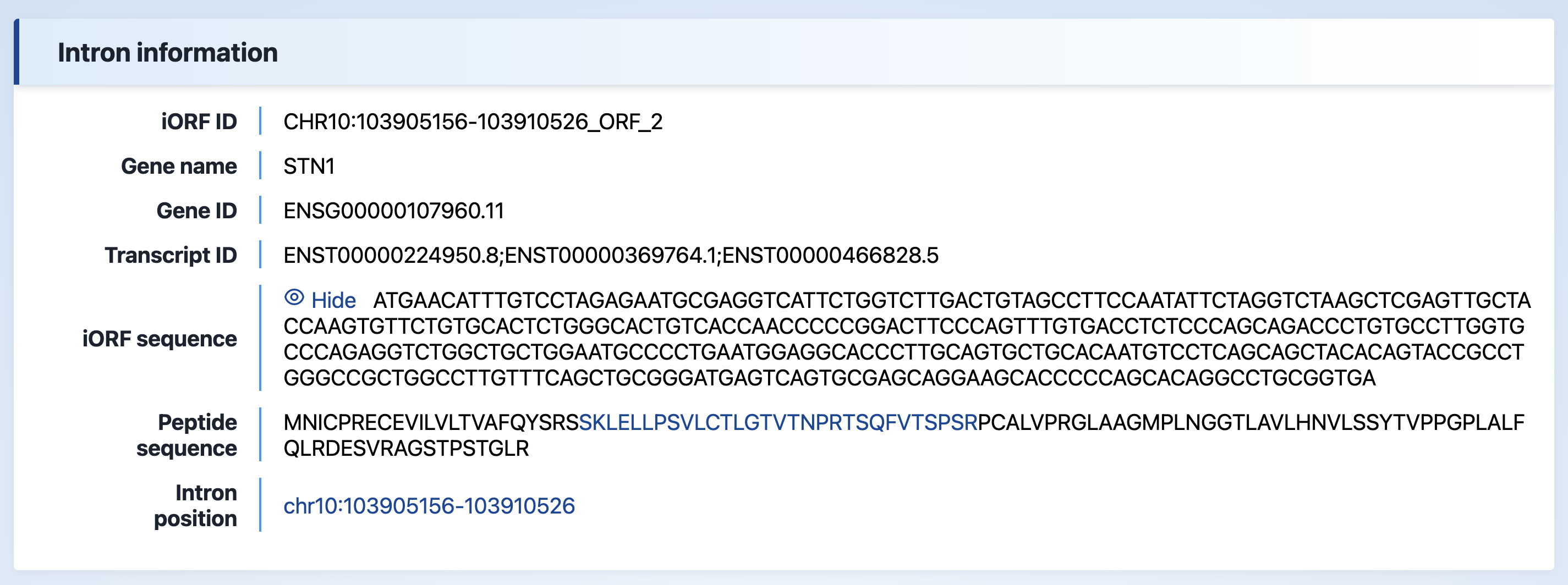
Task: Click the Transcript ID value starting ENST00000224950.8
Action: point(611,256)
